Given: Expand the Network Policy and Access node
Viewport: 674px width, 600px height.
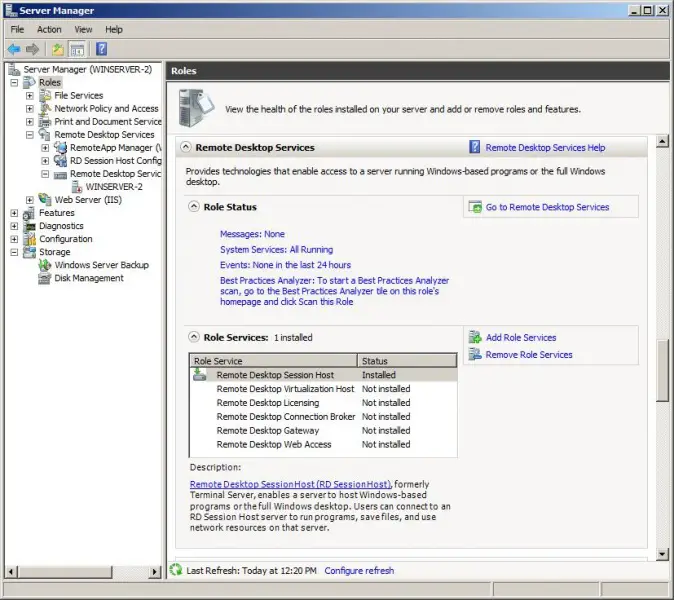Looking at the screenshot, I should click(x=30, y=109).
